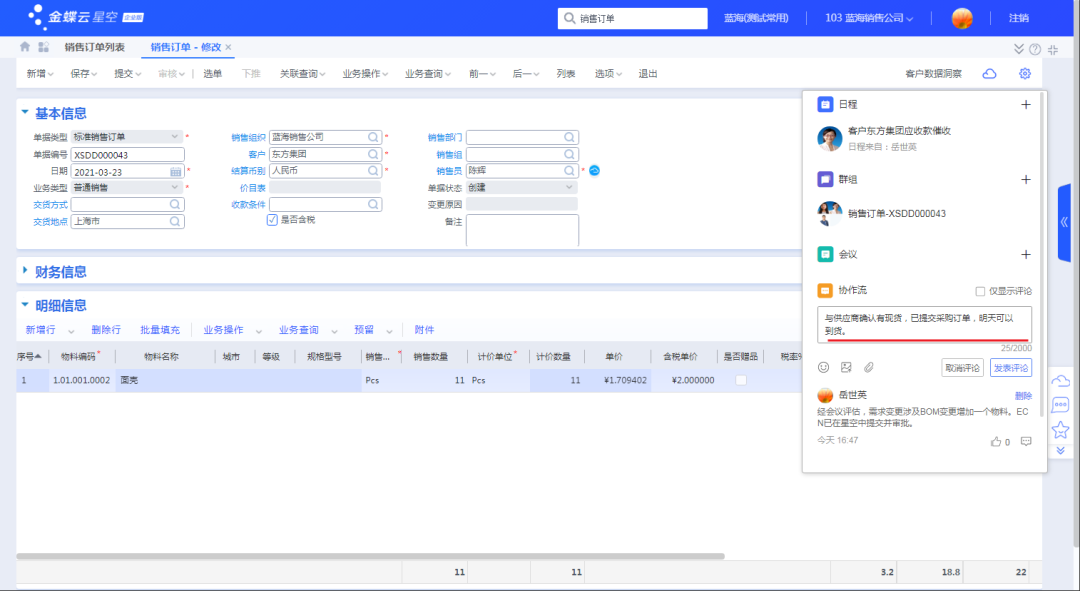Like 岳世英's comment with thumbs-up

tap(996, 442)
